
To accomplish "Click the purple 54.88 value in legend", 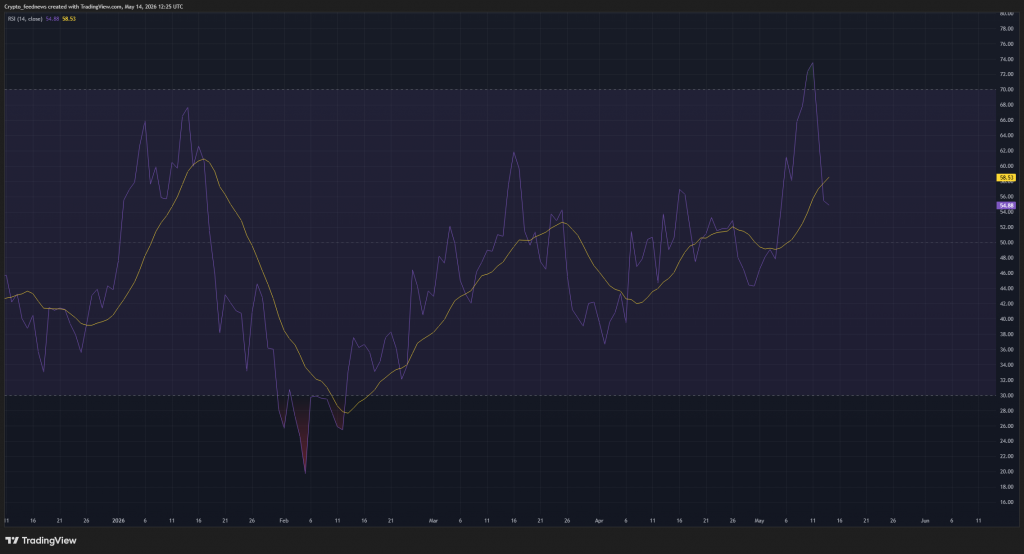I will 52,19.
